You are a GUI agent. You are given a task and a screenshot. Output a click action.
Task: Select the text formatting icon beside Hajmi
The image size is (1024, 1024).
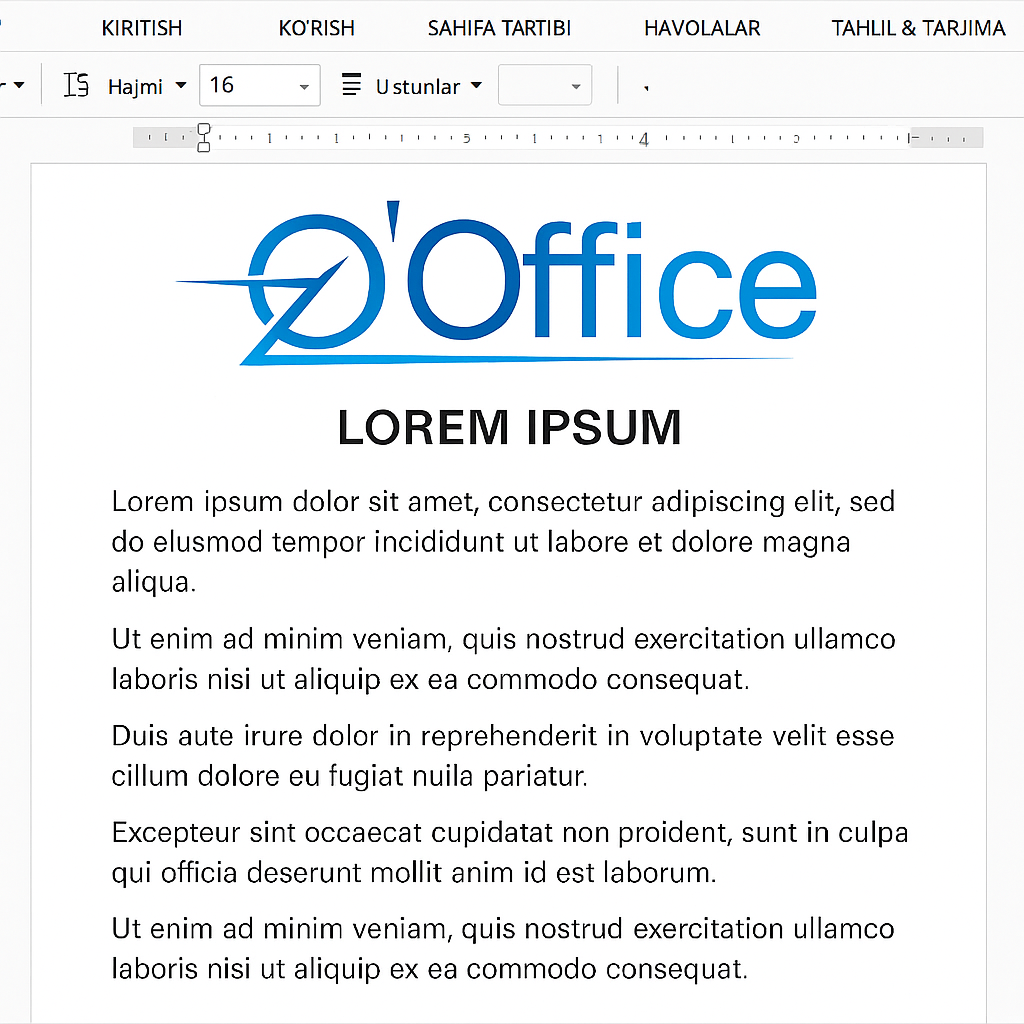[x=75, y=86]
